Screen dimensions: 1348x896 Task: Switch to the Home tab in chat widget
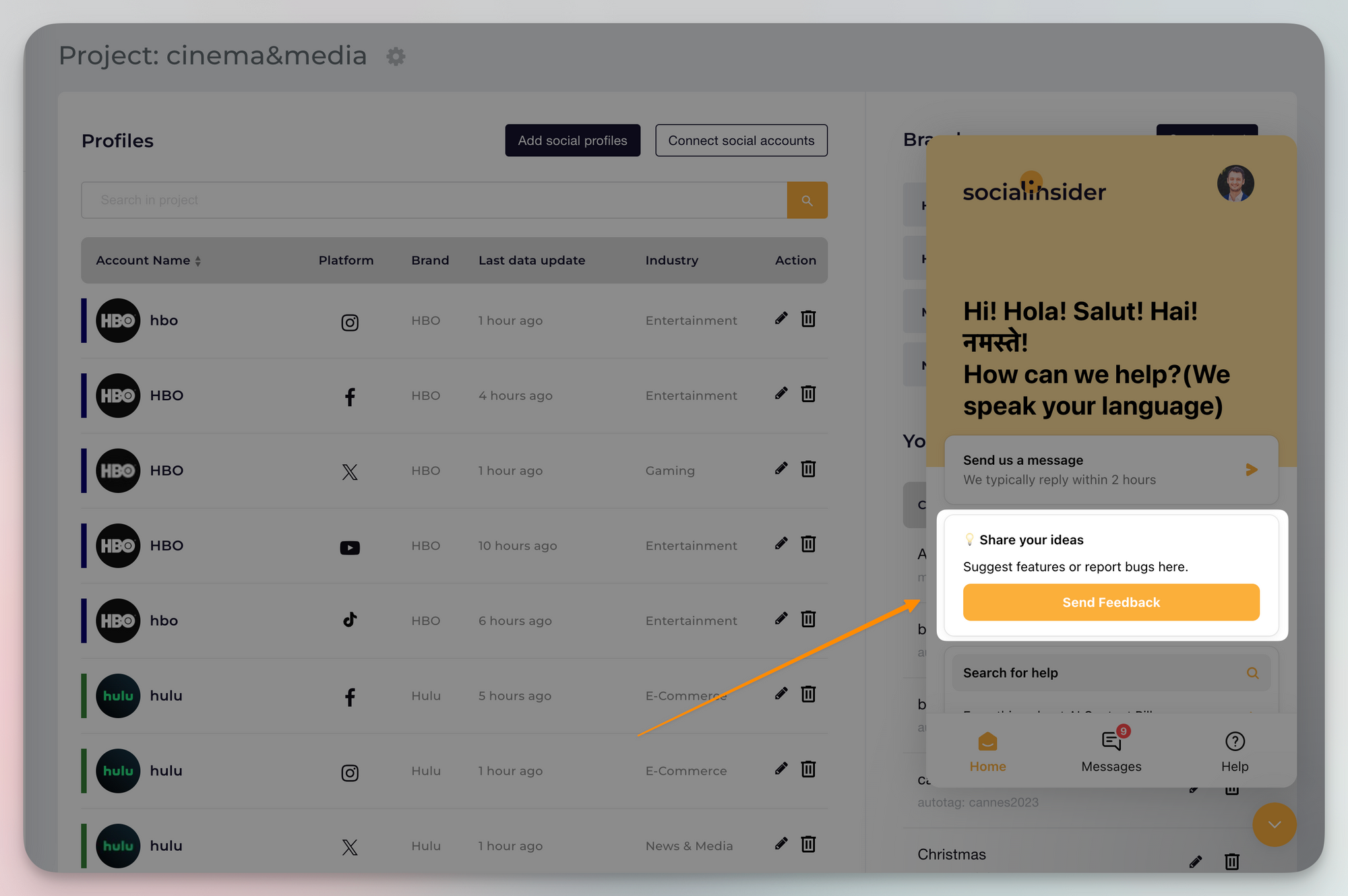tap(987, 753)
